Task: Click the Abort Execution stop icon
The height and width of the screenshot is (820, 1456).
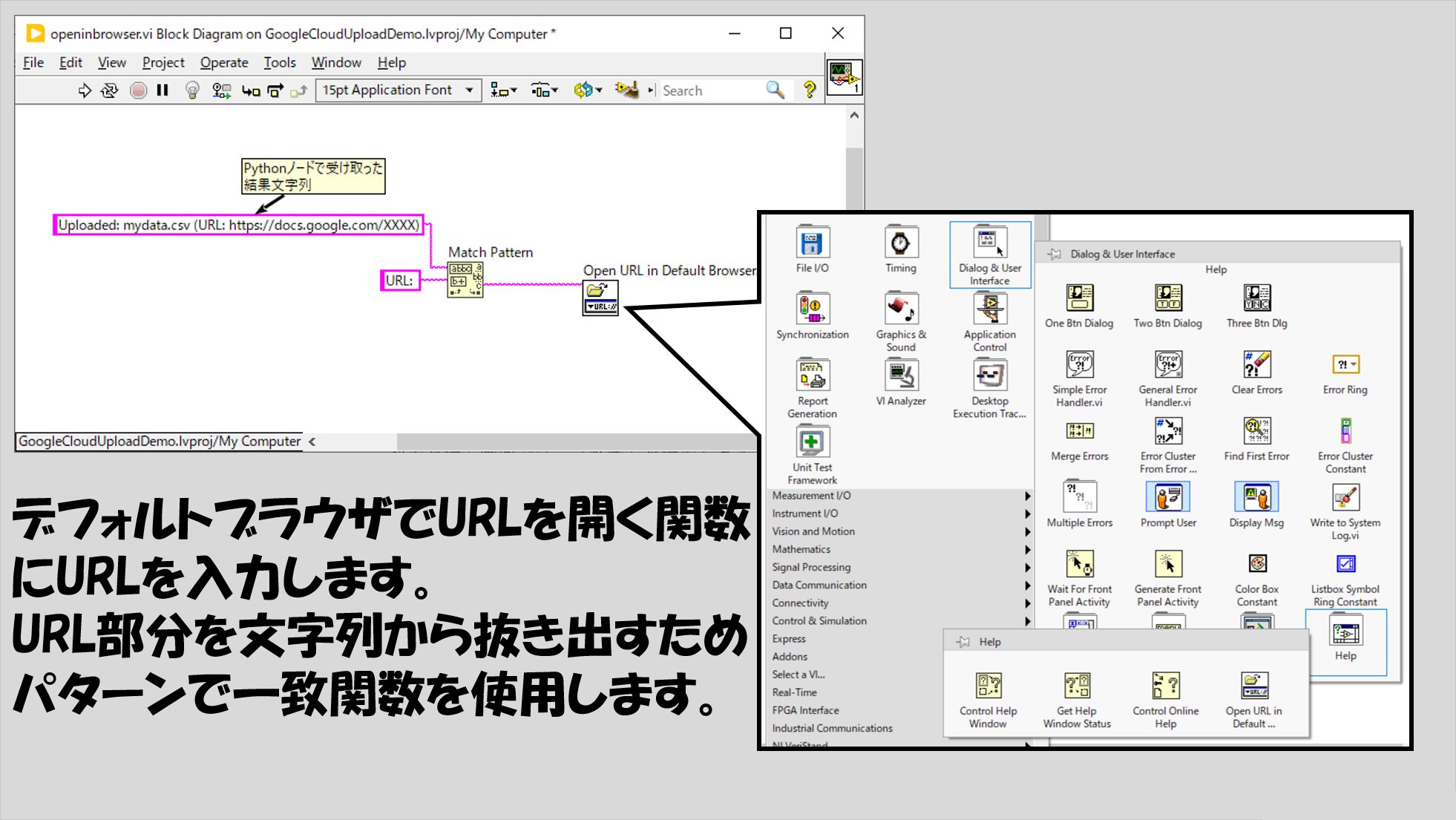Action: point(138,91)
